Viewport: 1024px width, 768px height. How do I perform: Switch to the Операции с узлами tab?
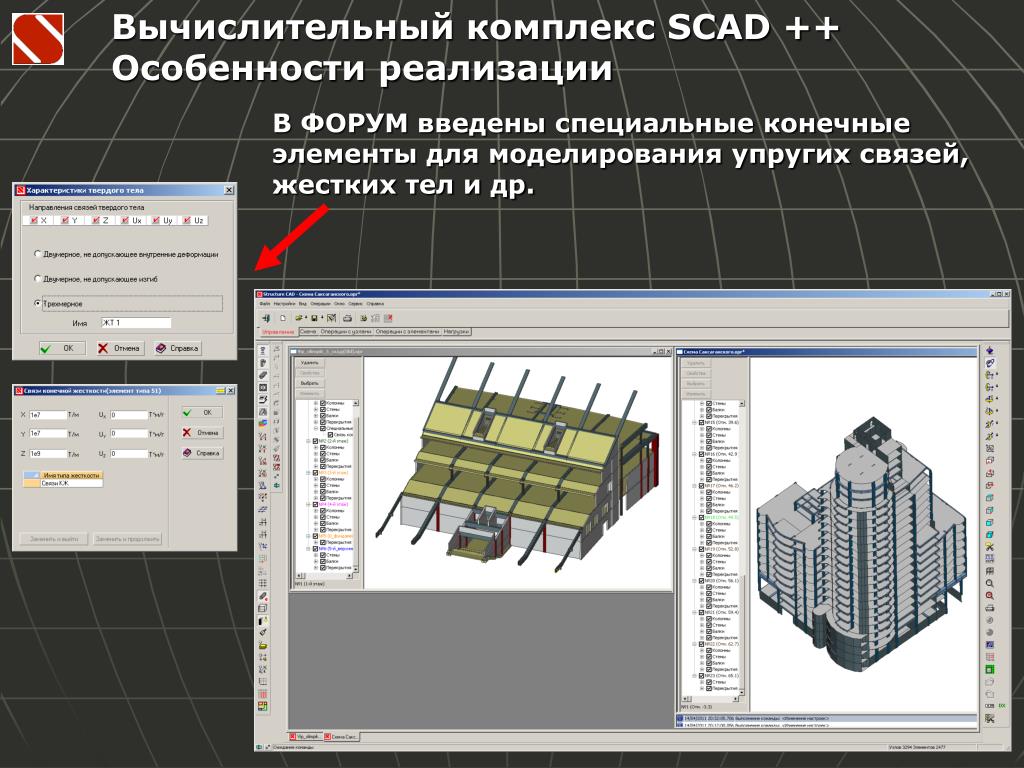point(346,332)
